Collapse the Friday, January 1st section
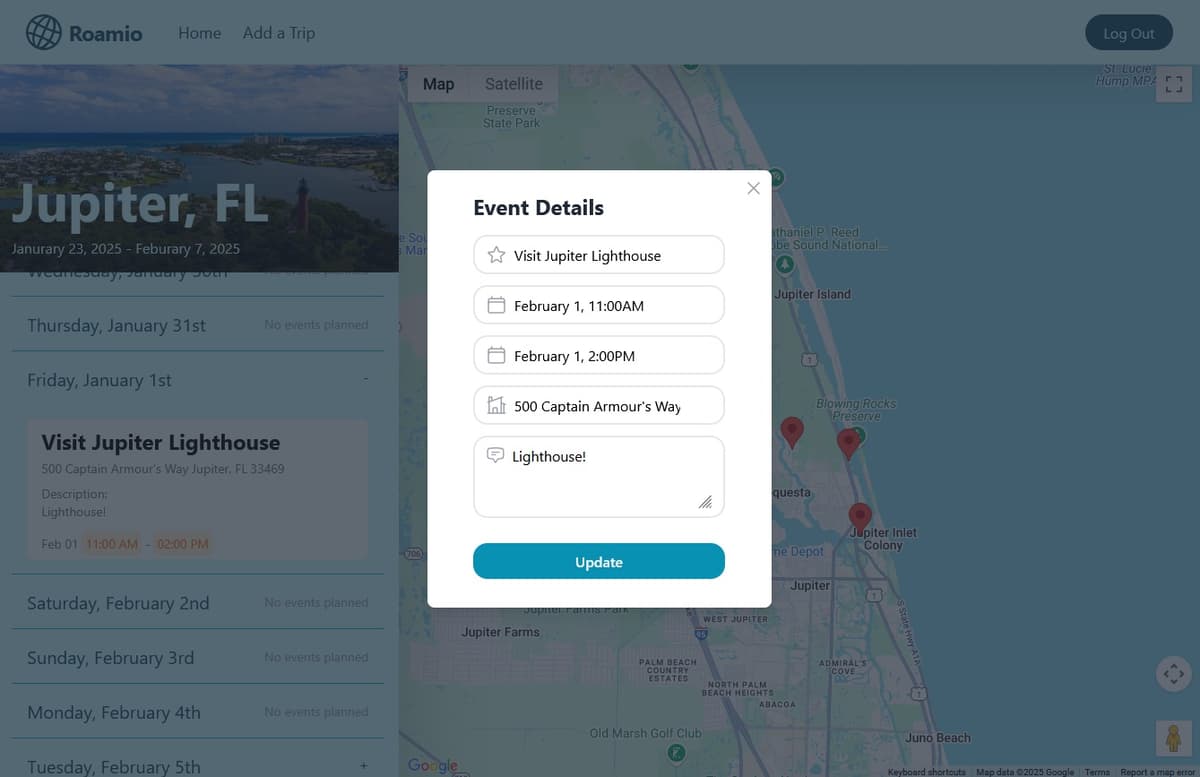This screenshot has height=777, width=1200. pyautogui.click(x=366, y=380)
